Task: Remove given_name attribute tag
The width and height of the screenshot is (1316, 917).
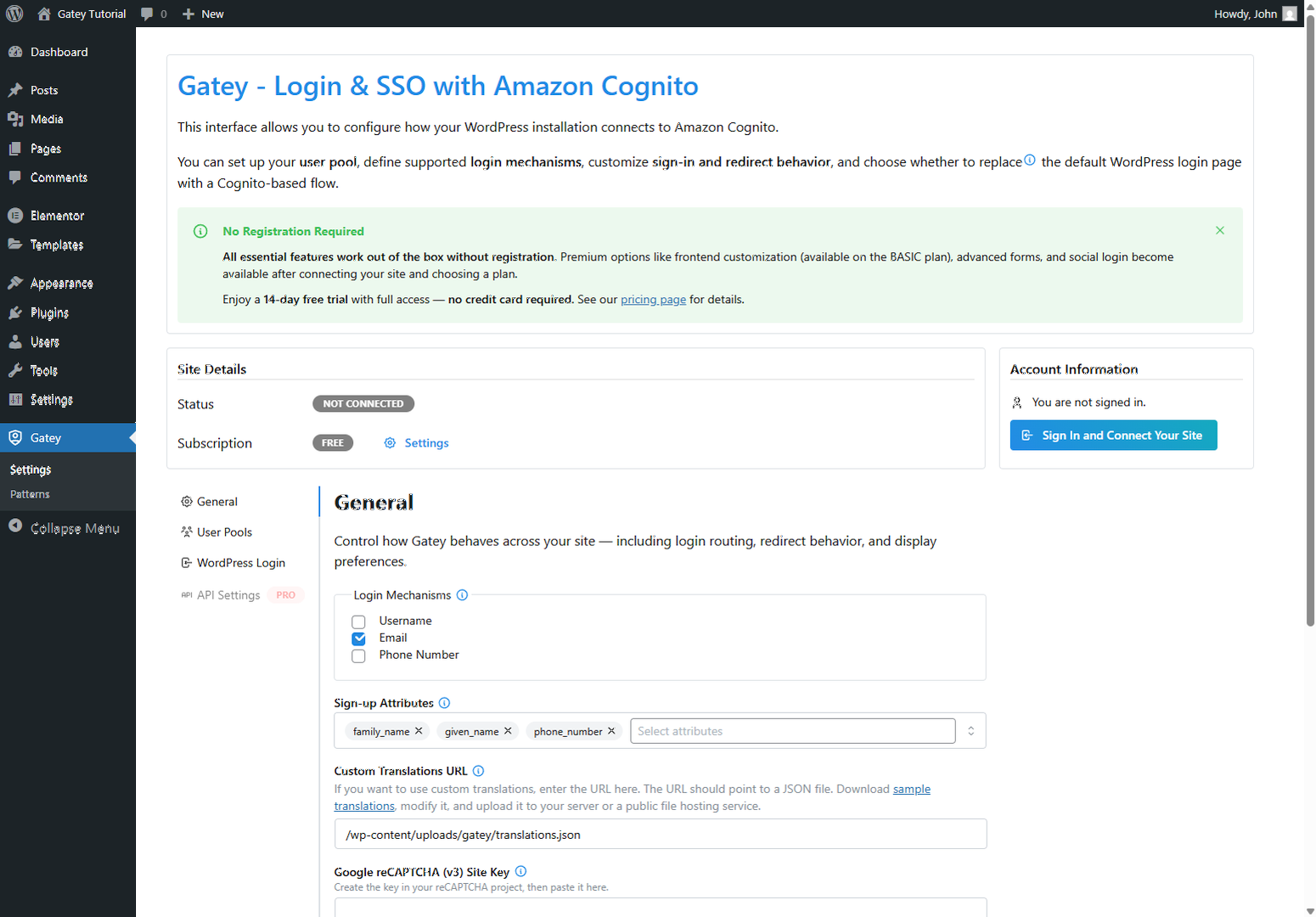Action: coord(508,731)
